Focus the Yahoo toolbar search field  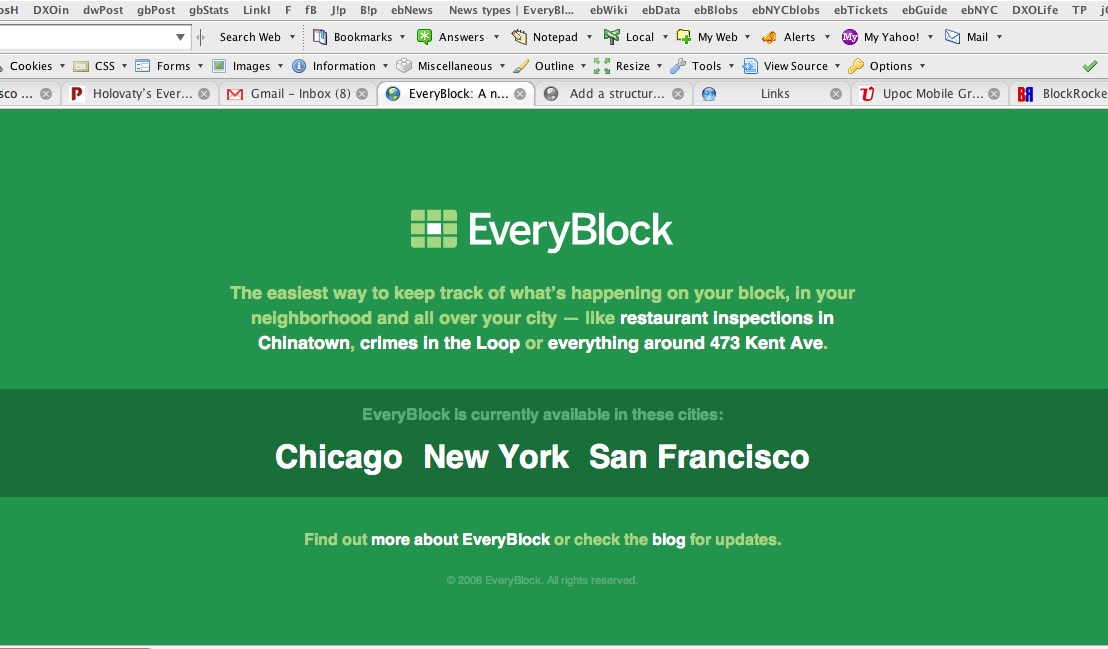85,37
